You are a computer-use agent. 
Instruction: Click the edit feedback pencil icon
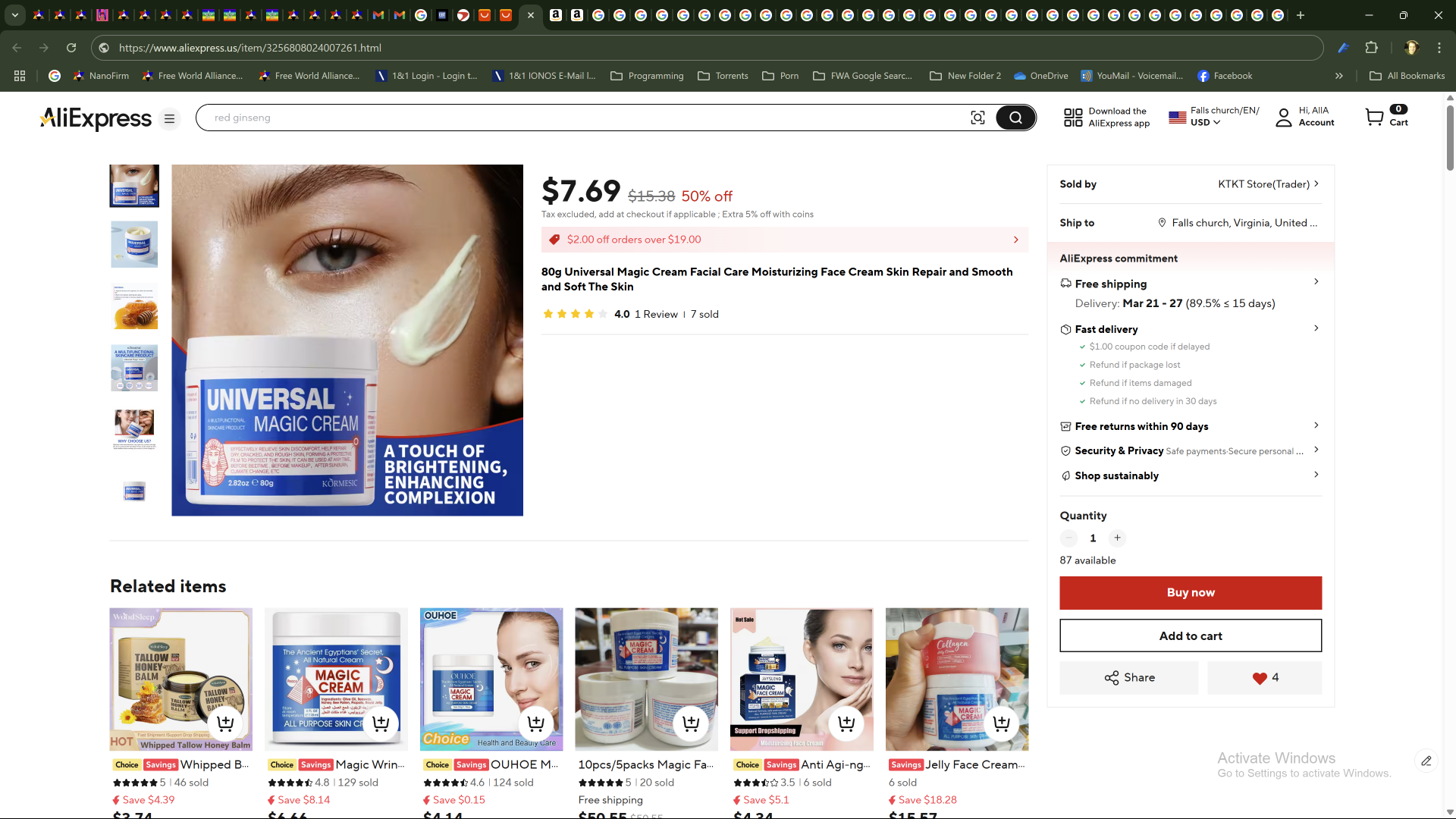point(1426,761)
